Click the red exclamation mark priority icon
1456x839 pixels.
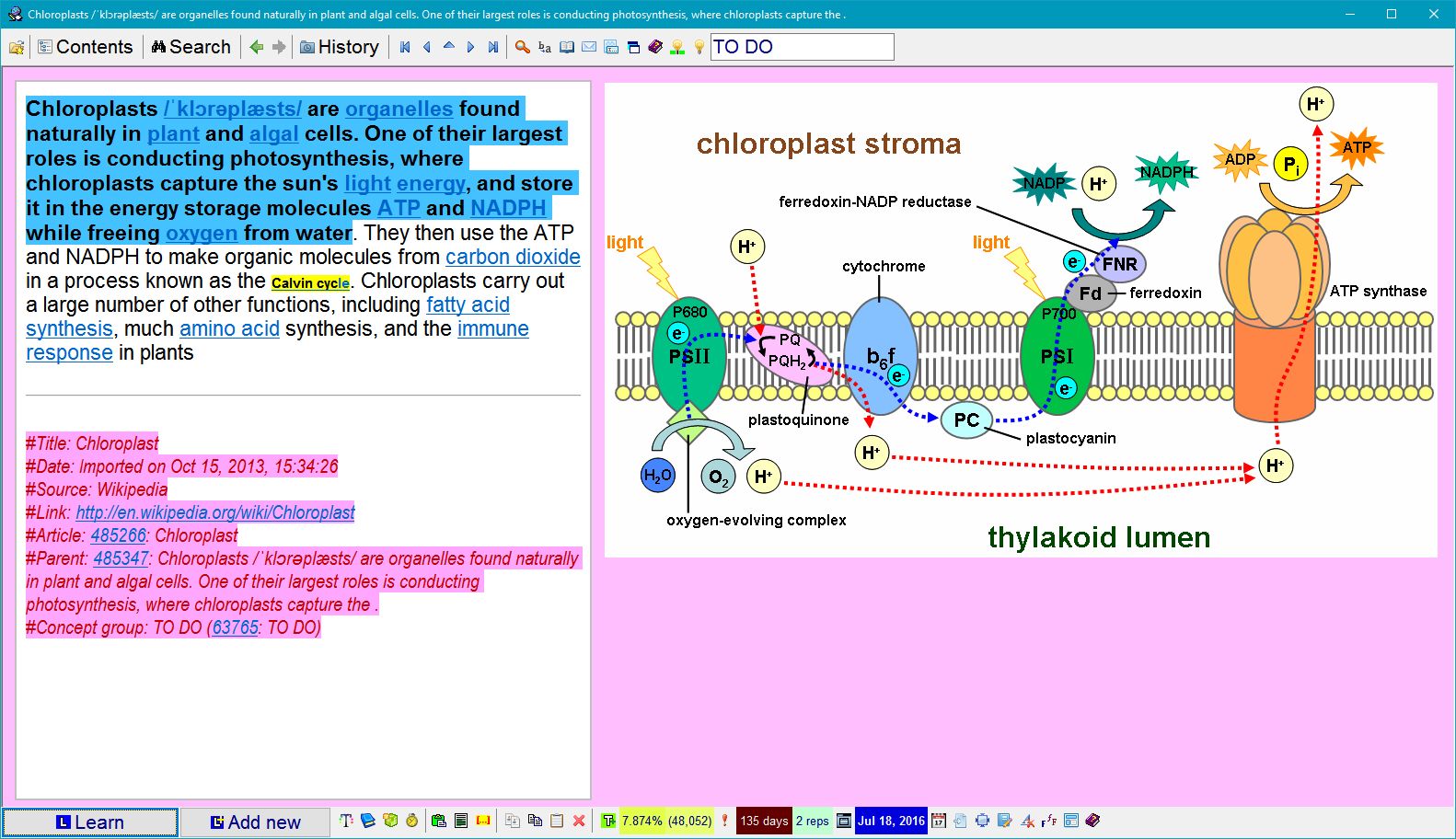[724, 821]
